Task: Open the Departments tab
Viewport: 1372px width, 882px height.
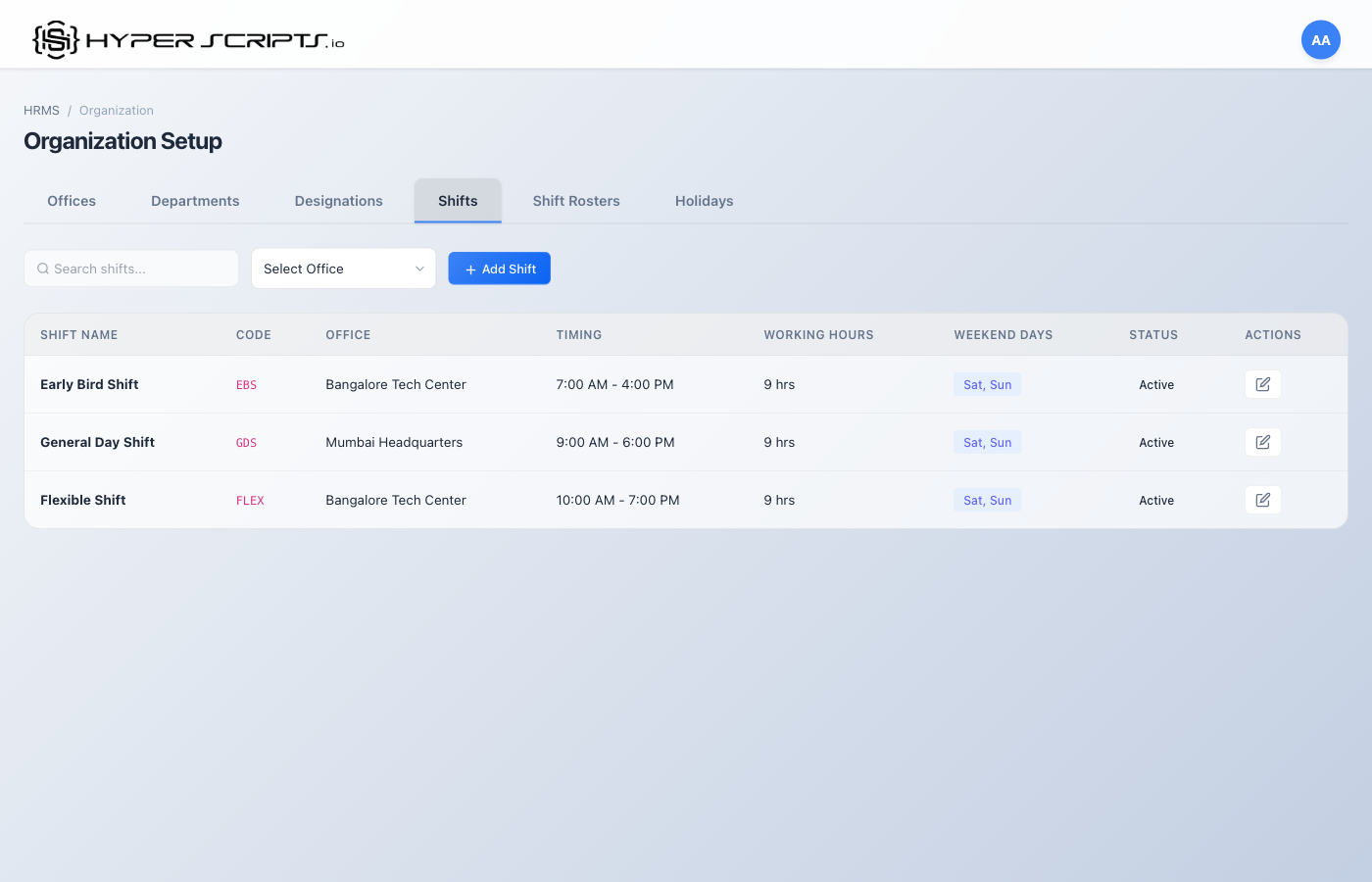Action: pos(195,201)
